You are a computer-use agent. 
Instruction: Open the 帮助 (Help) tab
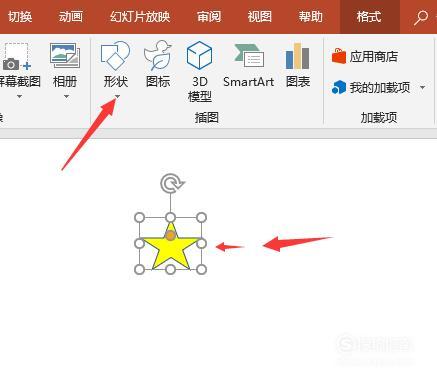(x=310, y=17)
